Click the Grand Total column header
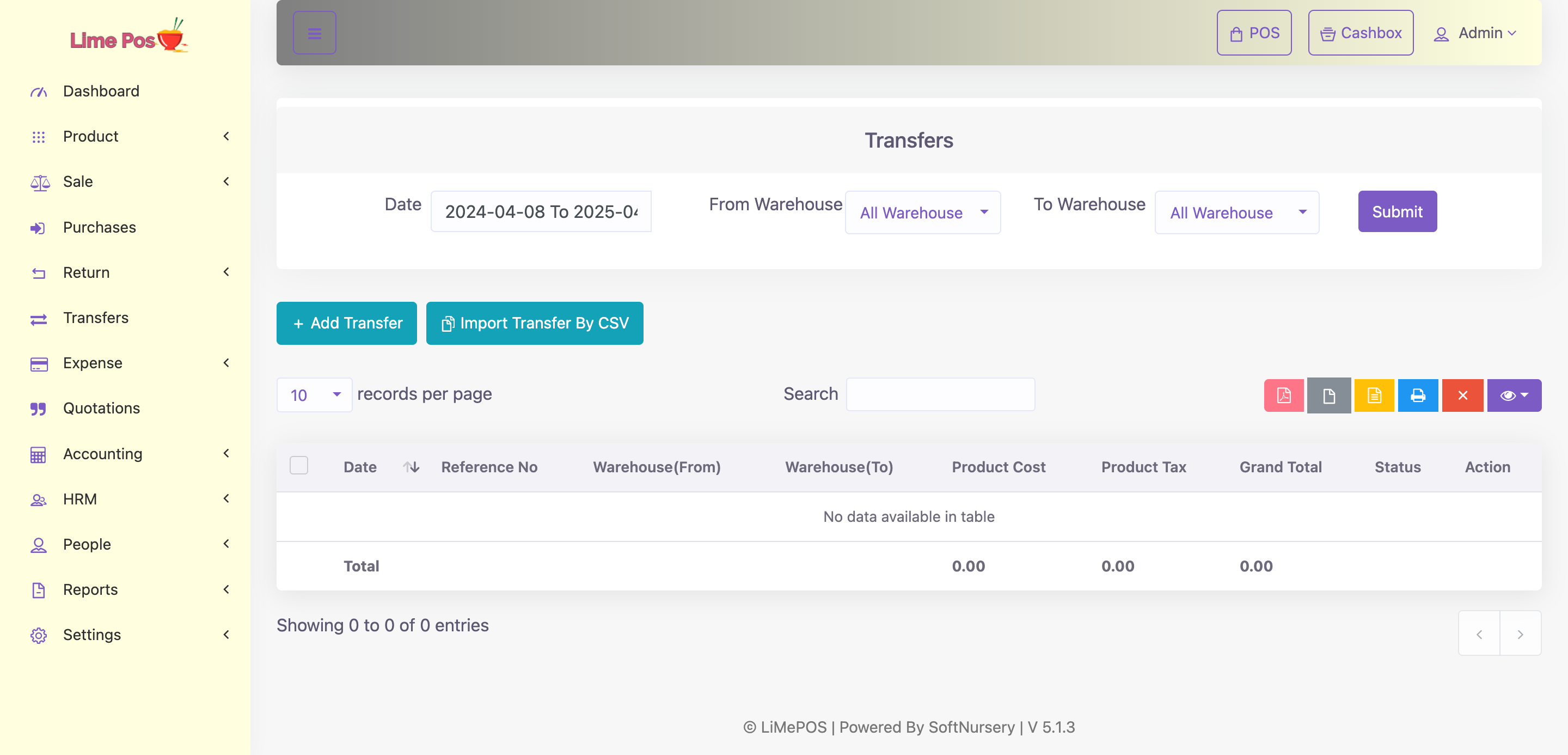Screen dimensions: 1568x755 tap(1280, 467)
